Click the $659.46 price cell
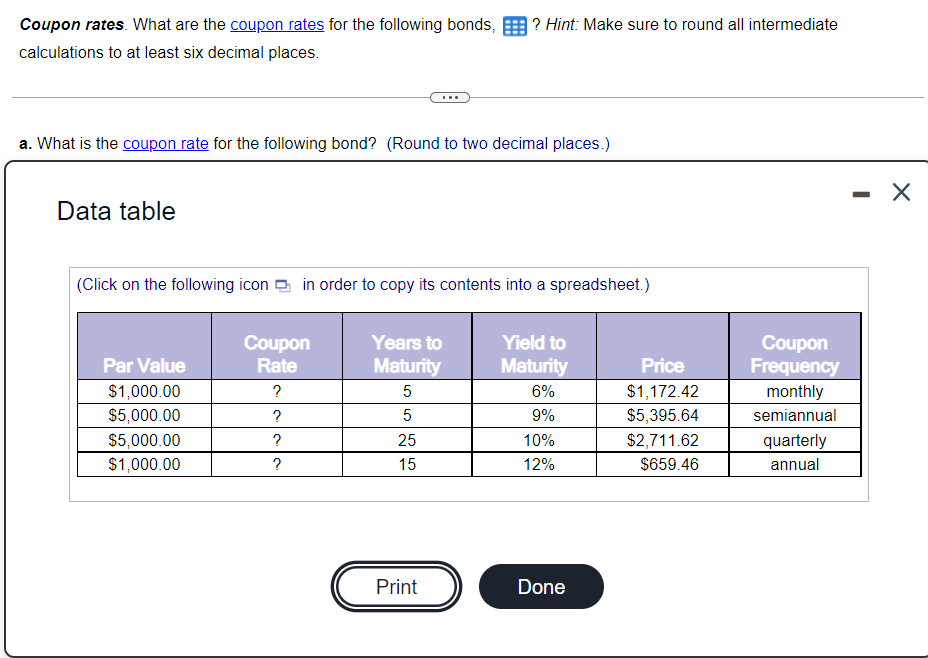Viewport: 928px width, 658px height. [x=662, y=464]
